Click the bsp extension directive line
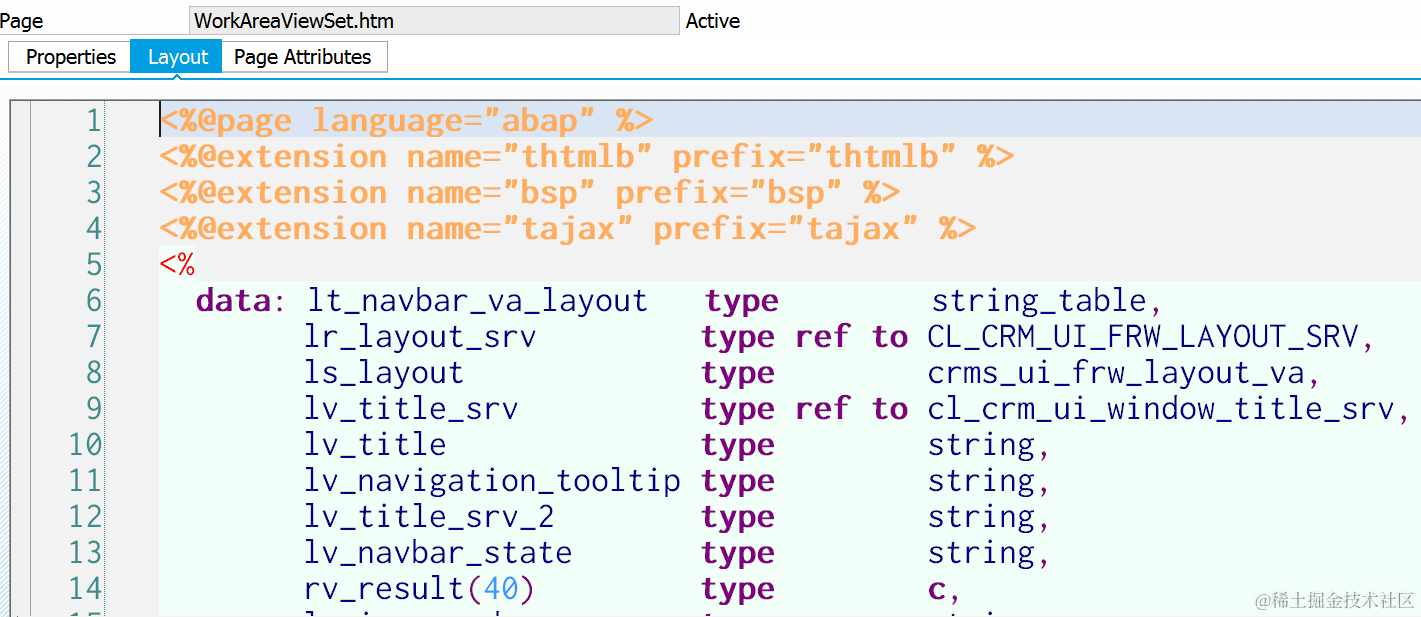This screenshot has width=1421, height=617. (530, 193)
